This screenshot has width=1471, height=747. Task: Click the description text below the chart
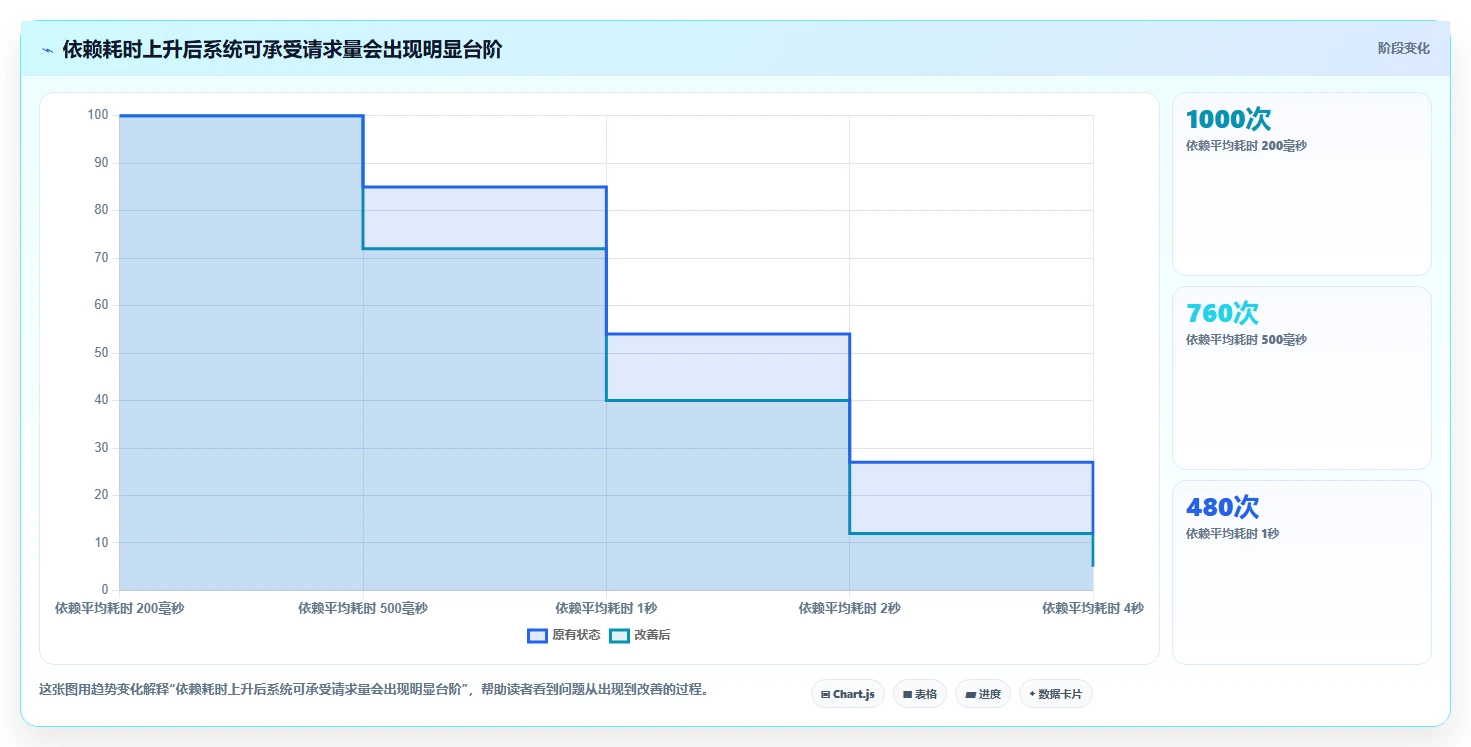tap(373, 689)
